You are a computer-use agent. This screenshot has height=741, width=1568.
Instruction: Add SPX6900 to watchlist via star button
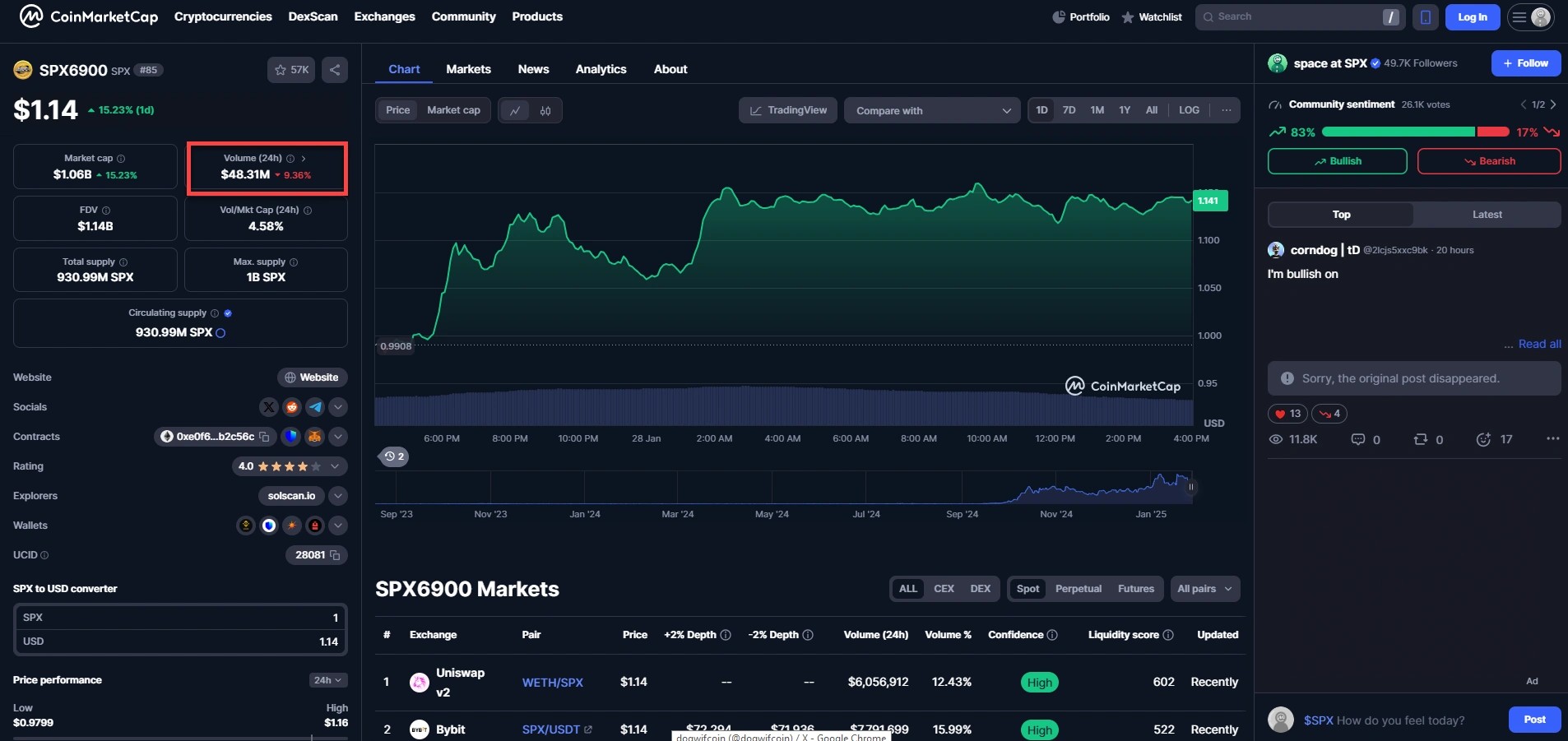[291, 70]
